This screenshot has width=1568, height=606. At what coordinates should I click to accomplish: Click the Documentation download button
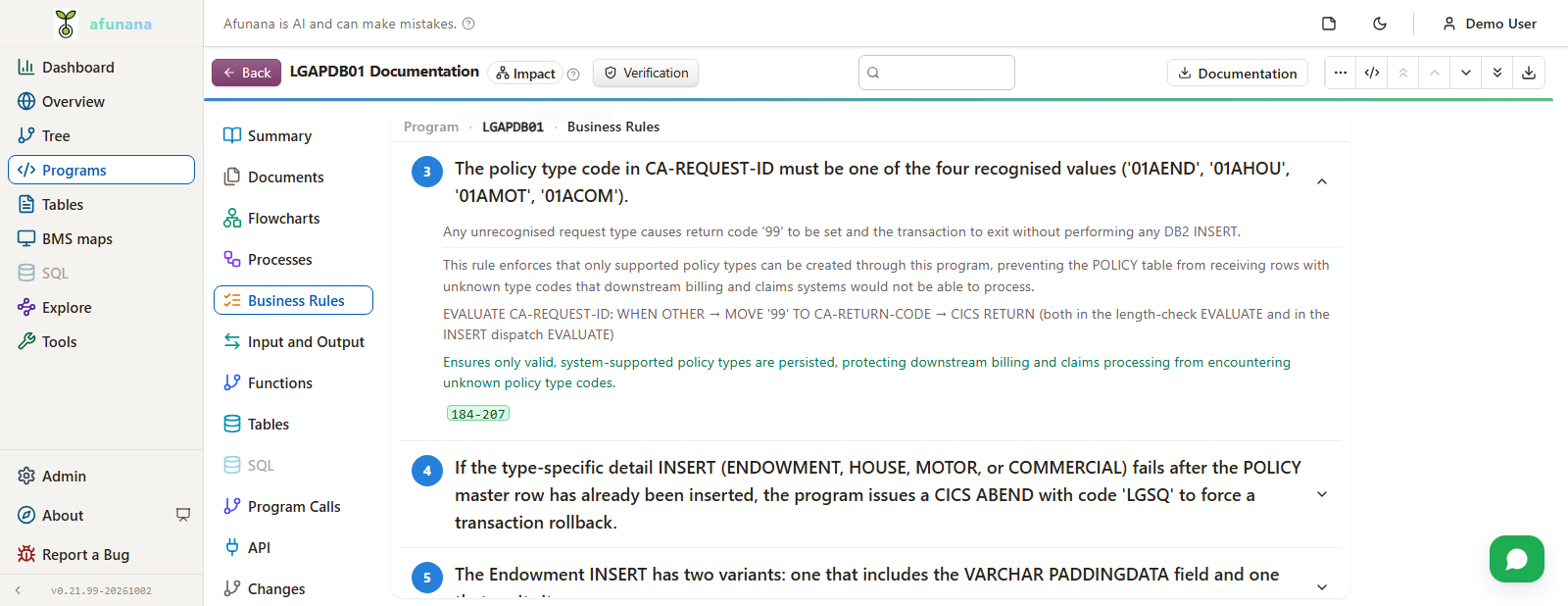click(x=1238, y=73)
